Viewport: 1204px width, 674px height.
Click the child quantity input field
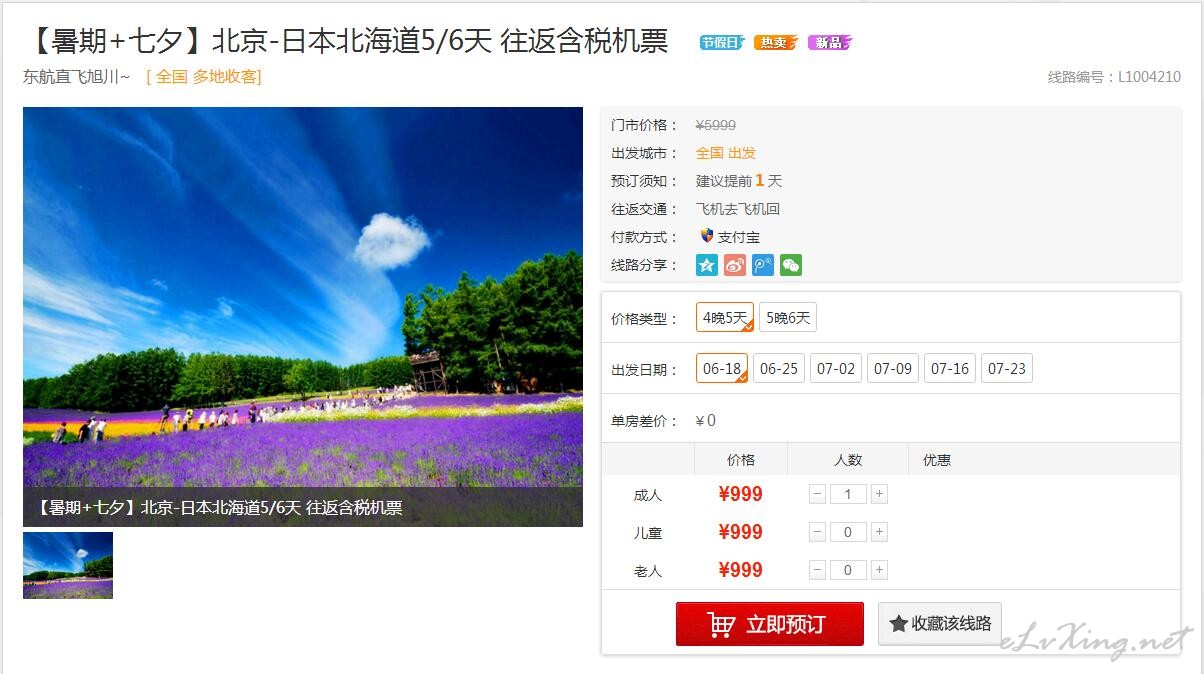[848, 532]
